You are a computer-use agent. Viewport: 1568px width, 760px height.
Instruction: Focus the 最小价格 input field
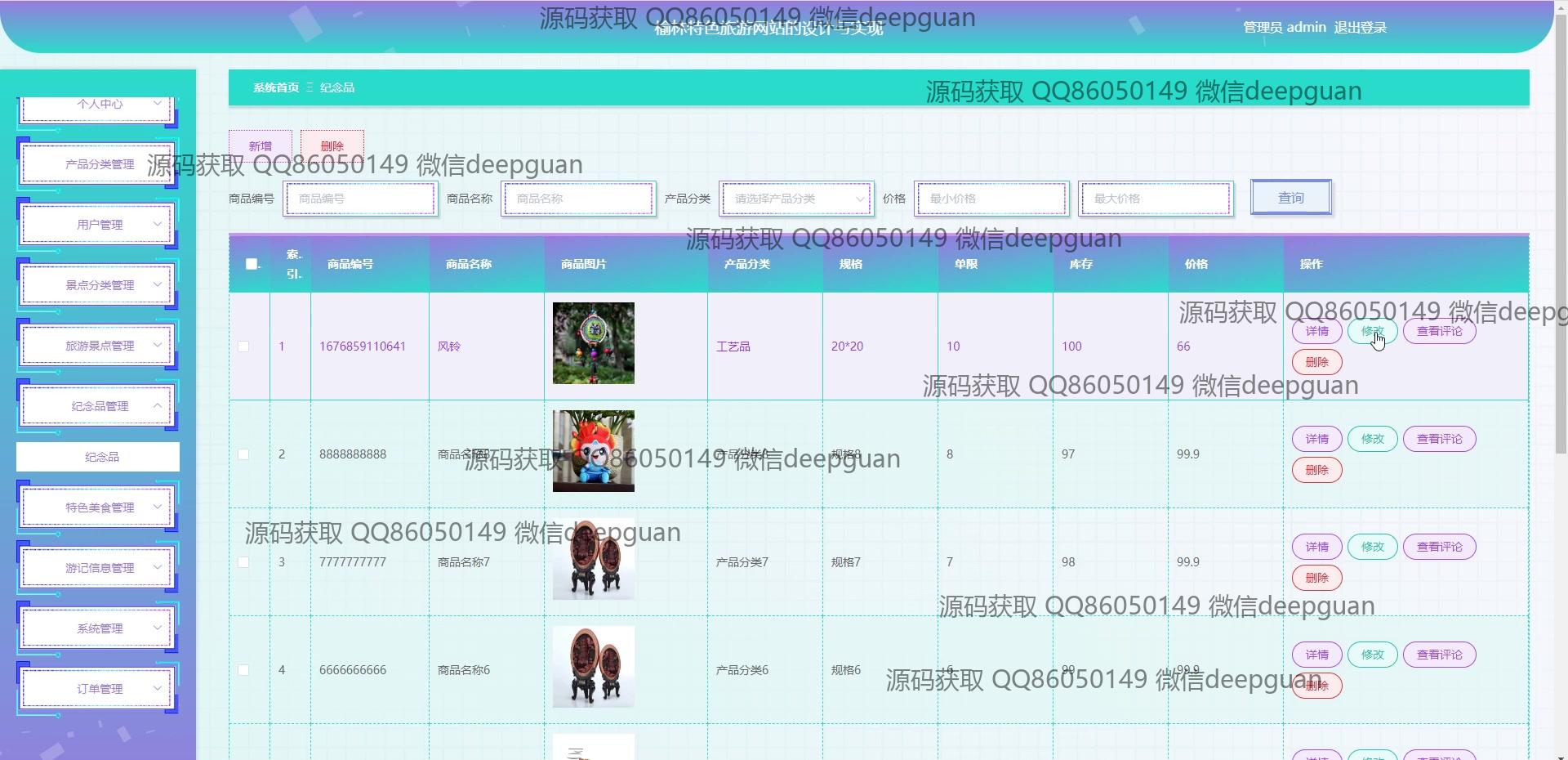click(991, 199)
